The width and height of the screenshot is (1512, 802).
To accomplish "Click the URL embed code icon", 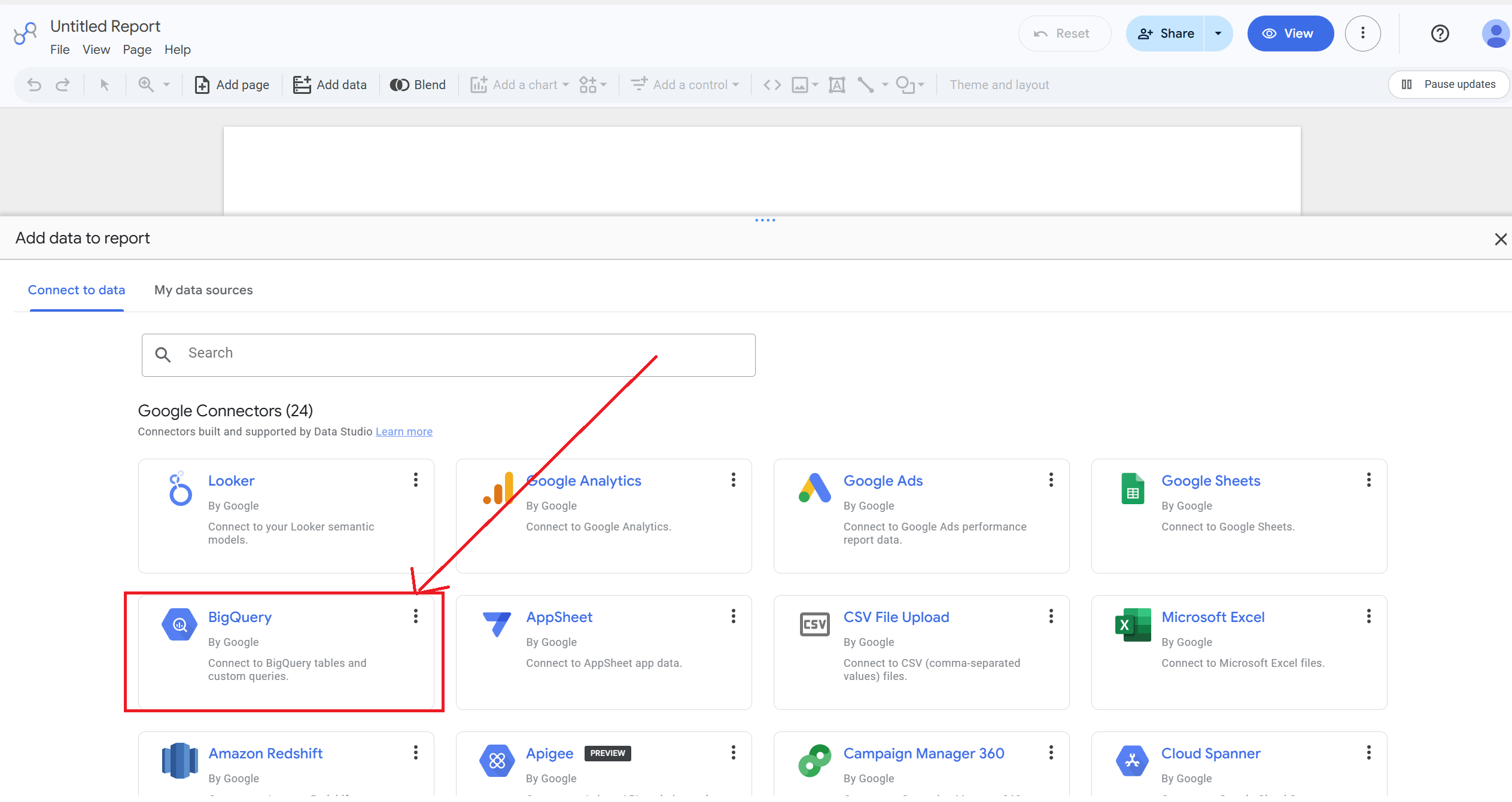I will [772, 85].
